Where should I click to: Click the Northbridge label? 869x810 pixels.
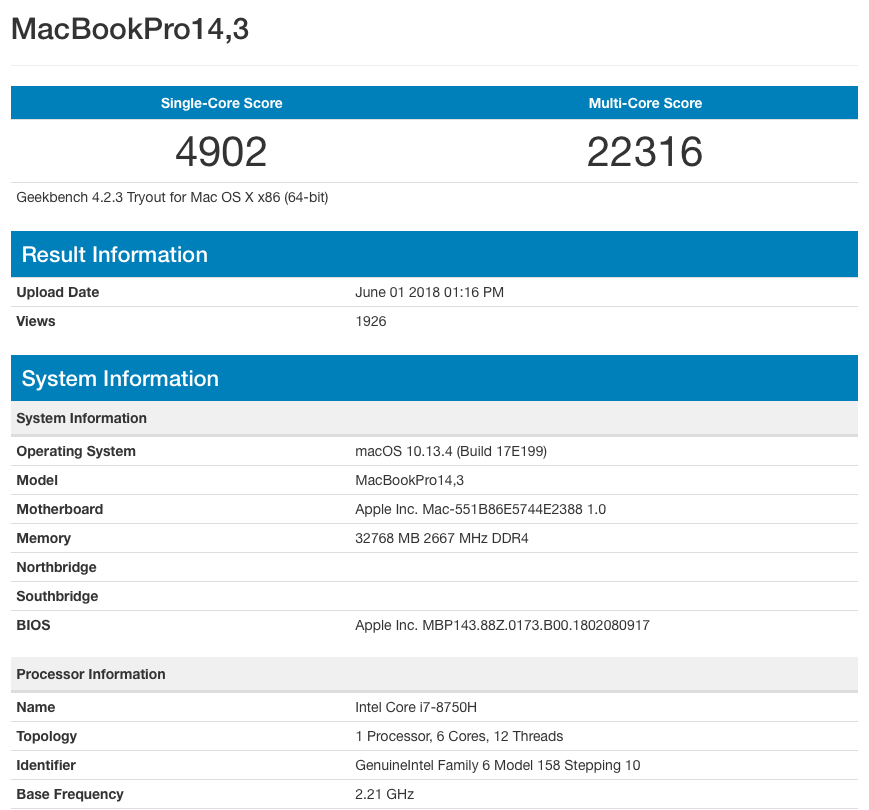[x=57, y=567]
